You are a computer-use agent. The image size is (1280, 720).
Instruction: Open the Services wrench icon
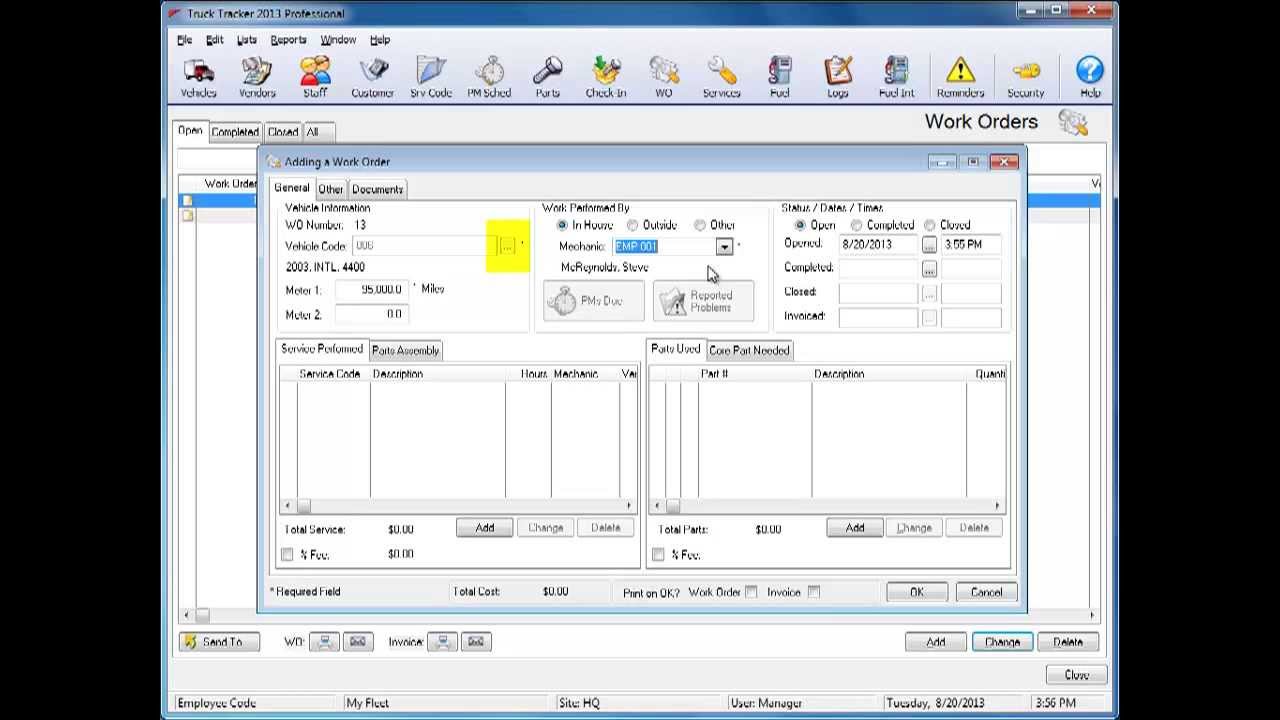click(721, 78)
